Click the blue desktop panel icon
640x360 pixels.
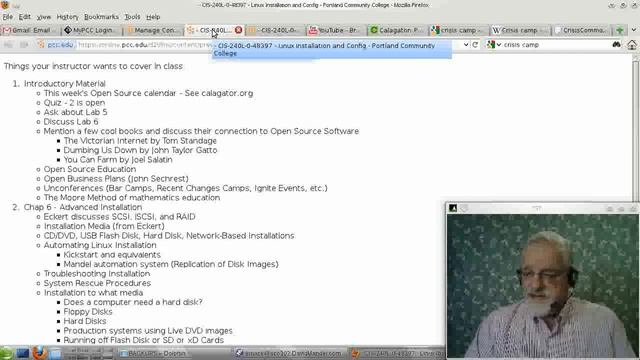click(x=23, y=353)
